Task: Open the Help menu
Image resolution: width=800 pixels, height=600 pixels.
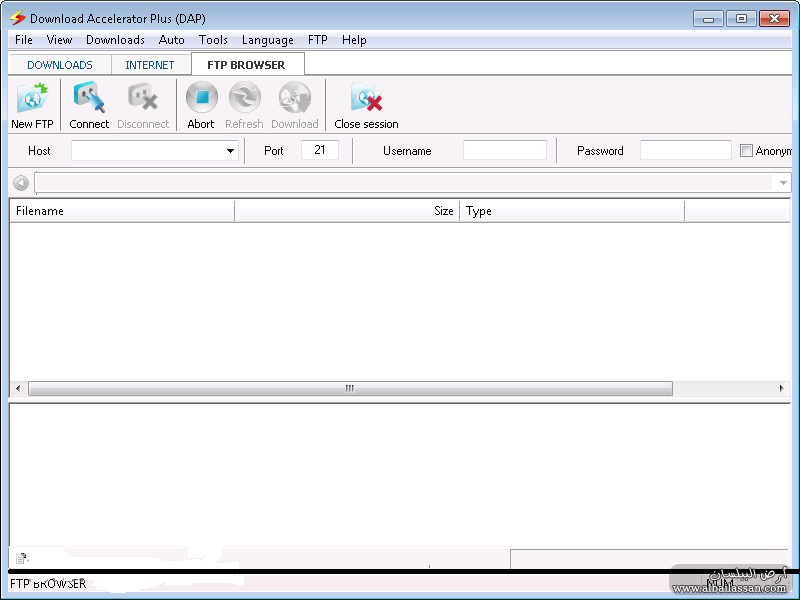Action: point(354,40)
